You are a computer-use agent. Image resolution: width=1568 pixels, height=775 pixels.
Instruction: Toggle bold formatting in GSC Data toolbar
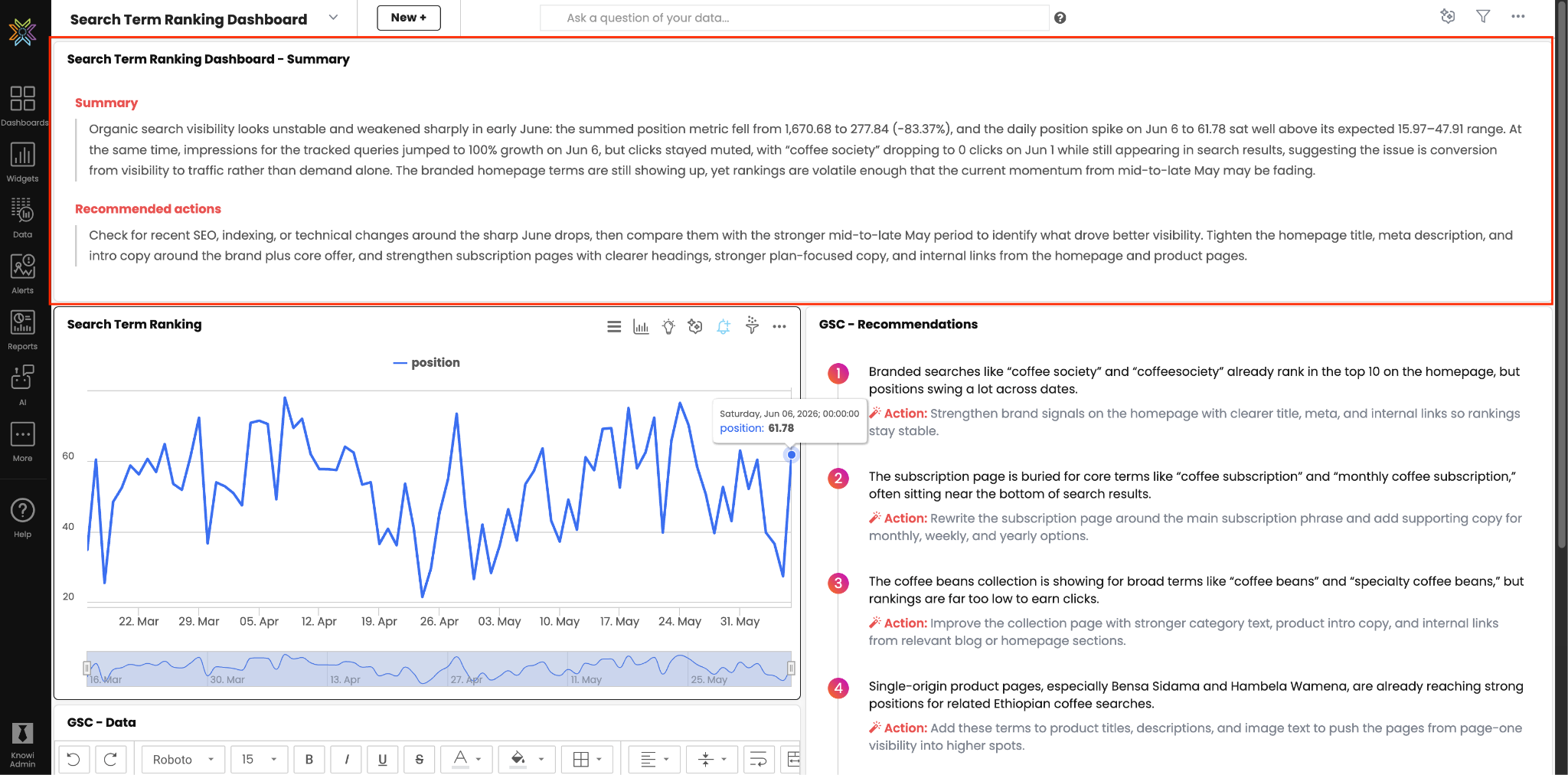pos(309,759)
